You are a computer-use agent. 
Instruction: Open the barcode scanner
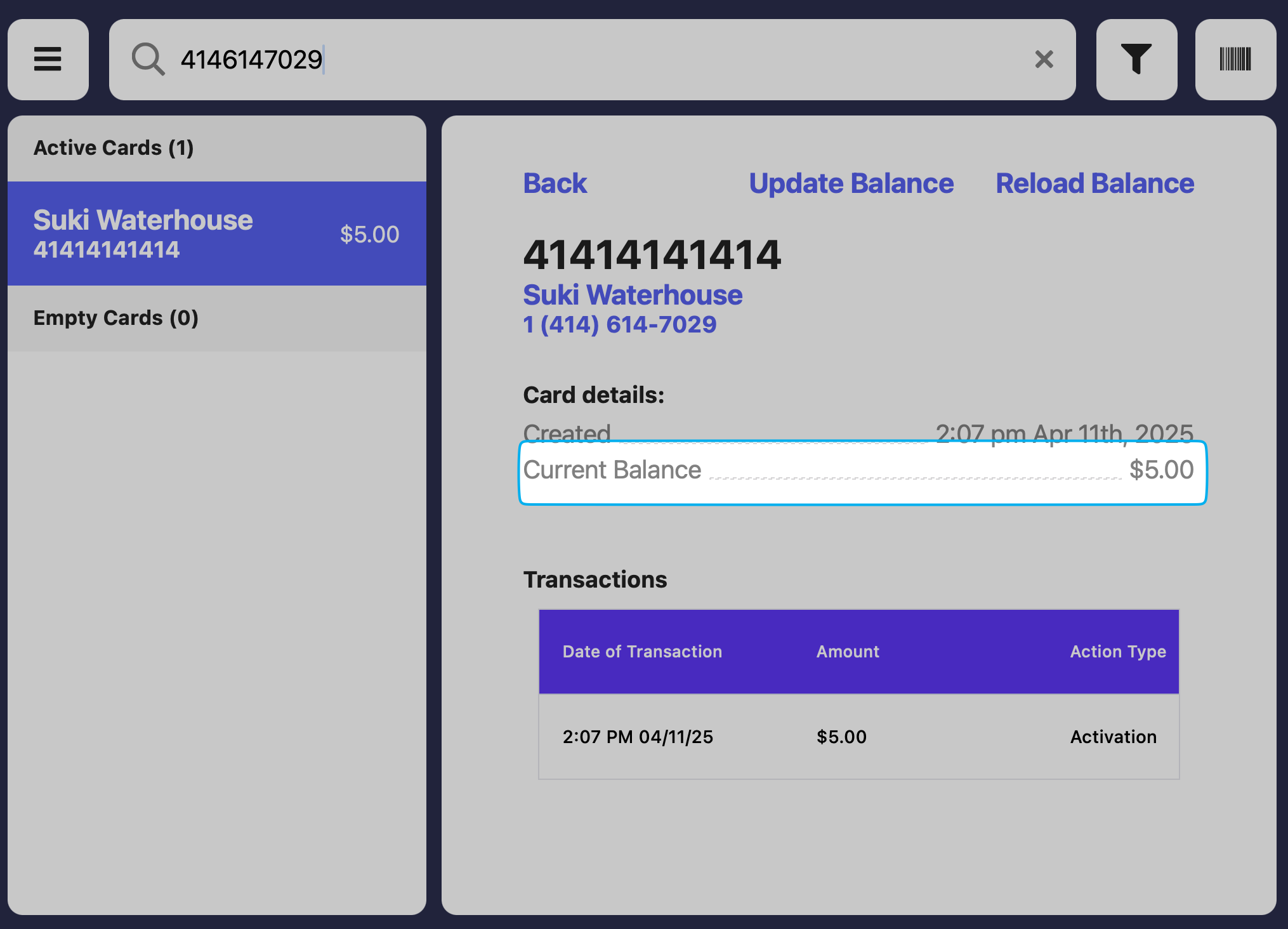(1235, 60)
